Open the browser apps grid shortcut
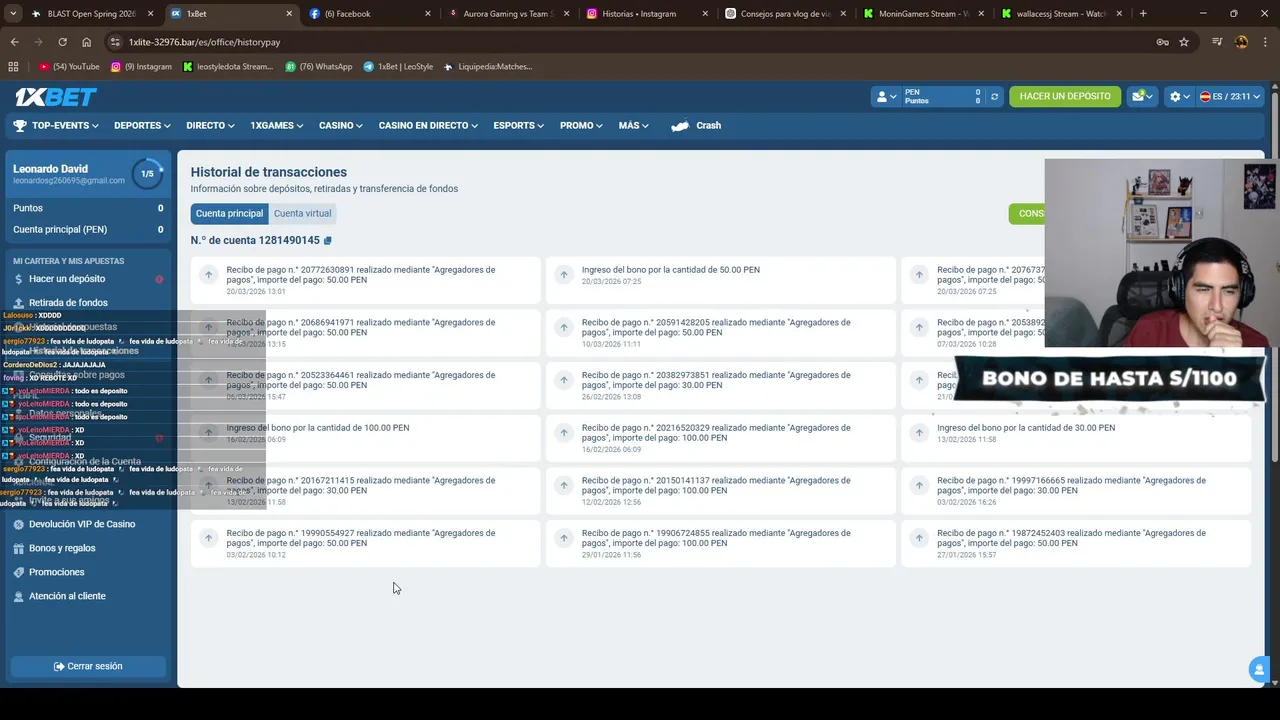 13,67
